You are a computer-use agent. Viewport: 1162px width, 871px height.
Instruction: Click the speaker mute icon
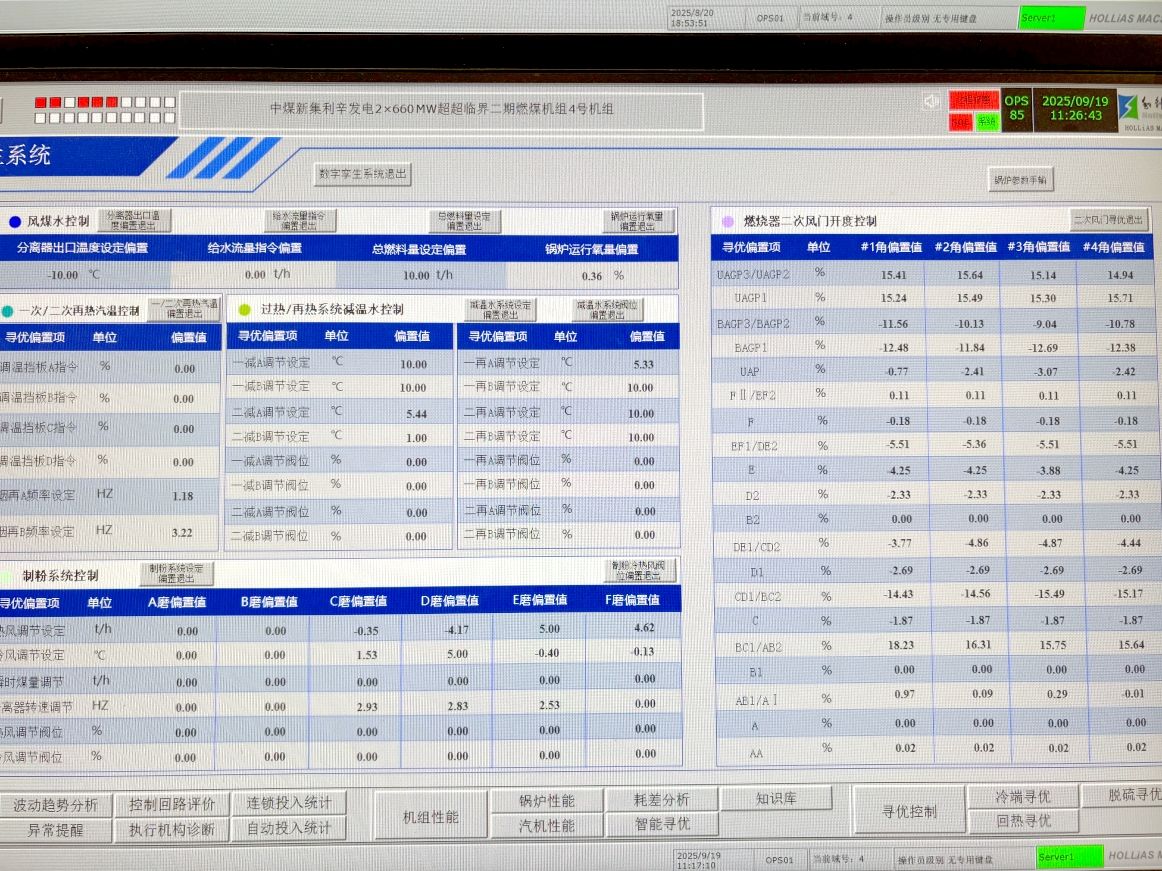[x=931, y=102]
